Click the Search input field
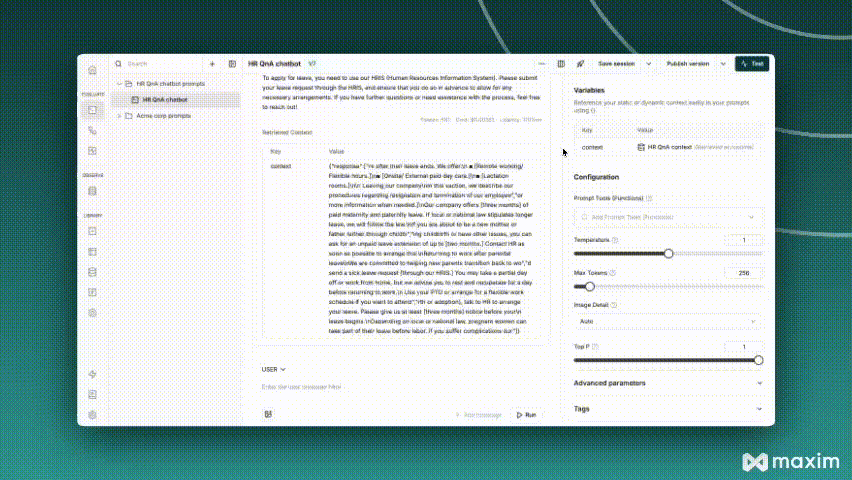852x480 pixels. click(x=163, y=64)
